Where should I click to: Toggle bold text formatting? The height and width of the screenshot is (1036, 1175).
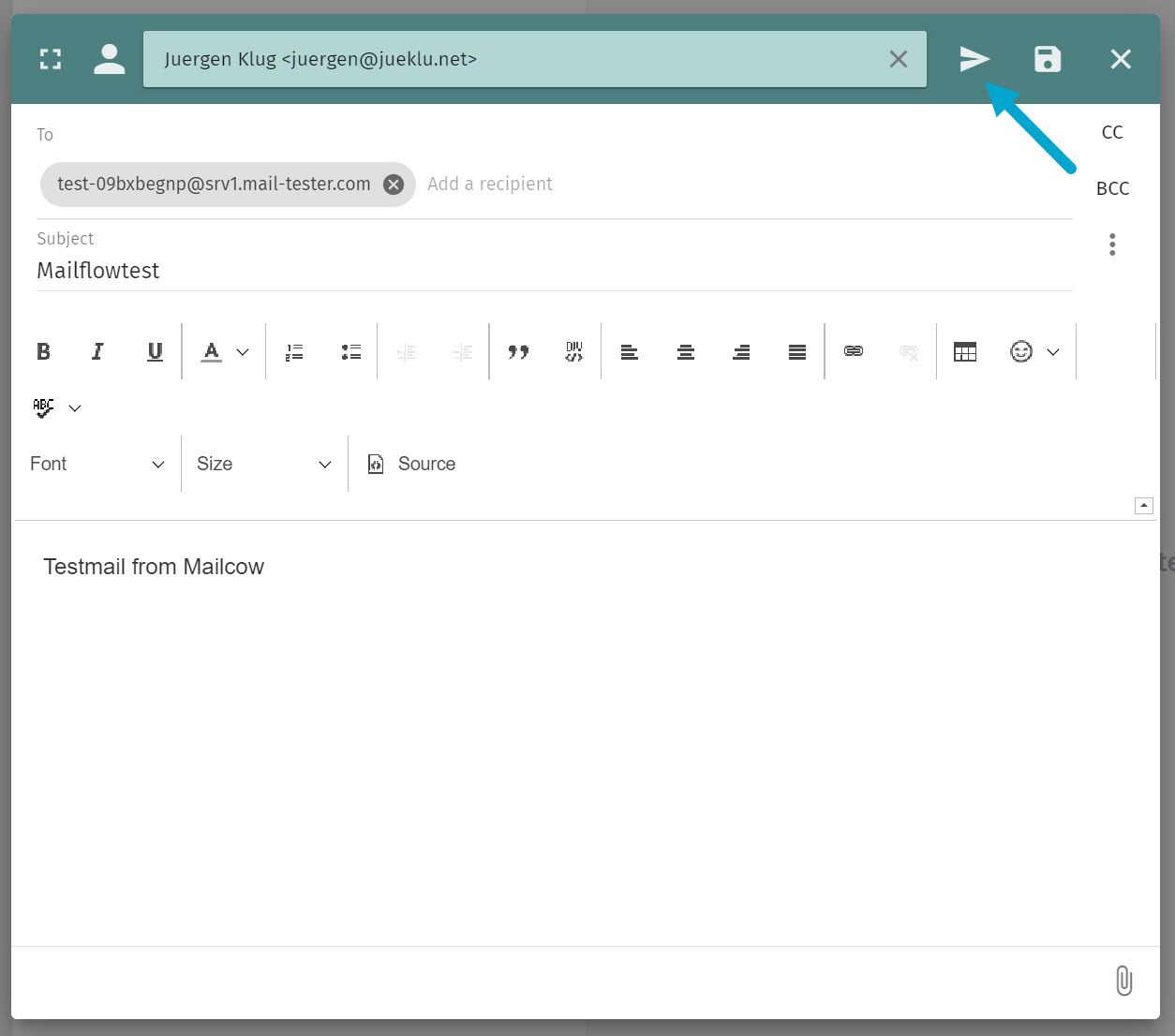tap(43, 351)
